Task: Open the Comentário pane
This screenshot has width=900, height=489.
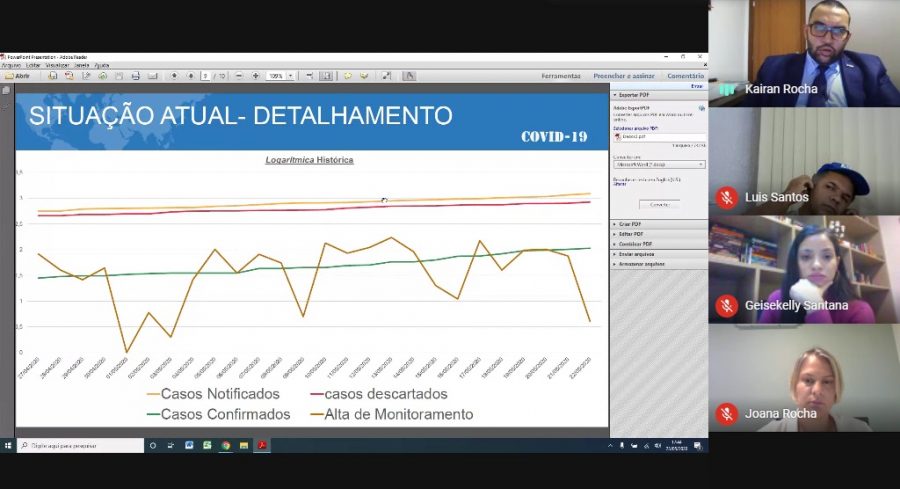Action: click(685, 76)
